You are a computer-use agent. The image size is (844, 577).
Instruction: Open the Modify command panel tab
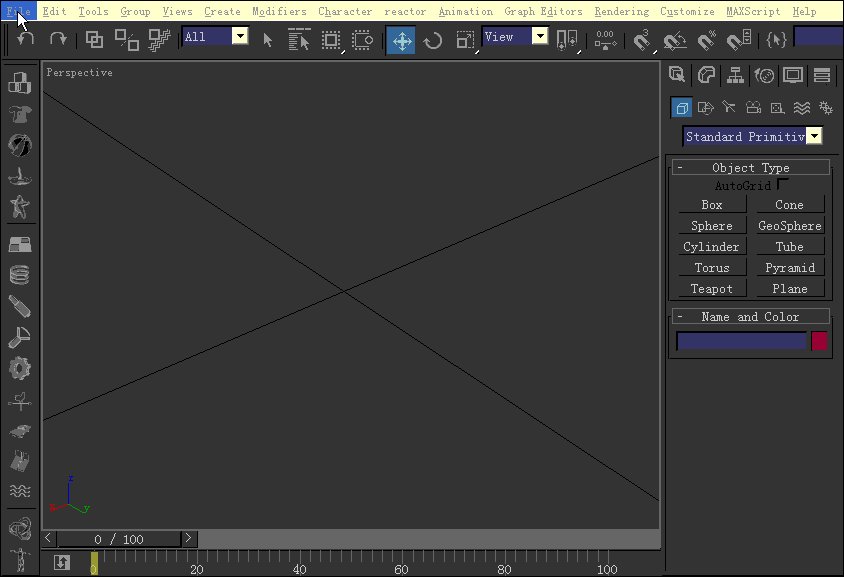coord(706,75)
